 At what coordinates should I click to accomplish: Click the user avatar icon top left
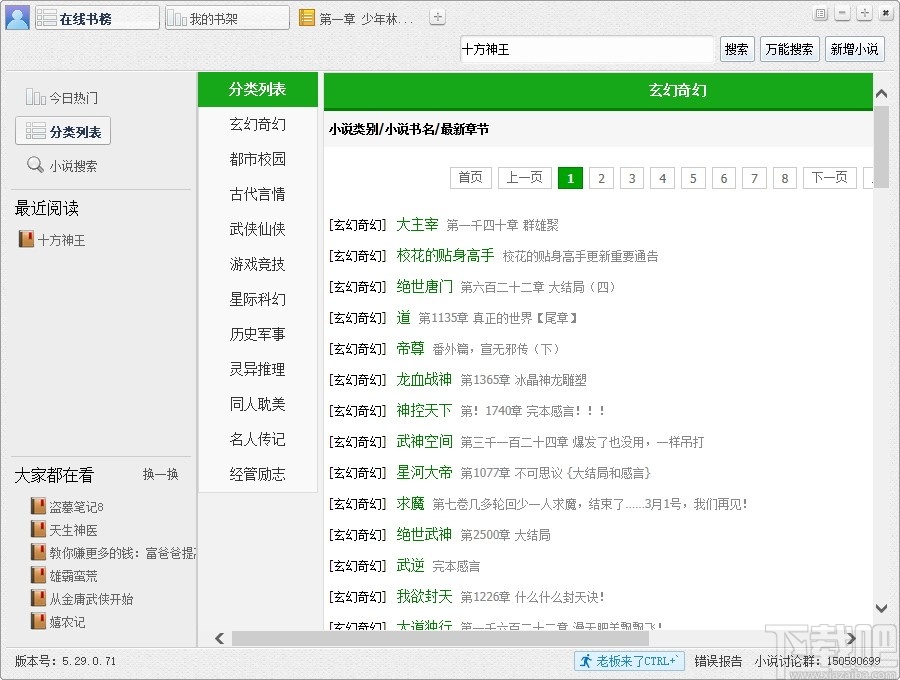pos(17,17)
